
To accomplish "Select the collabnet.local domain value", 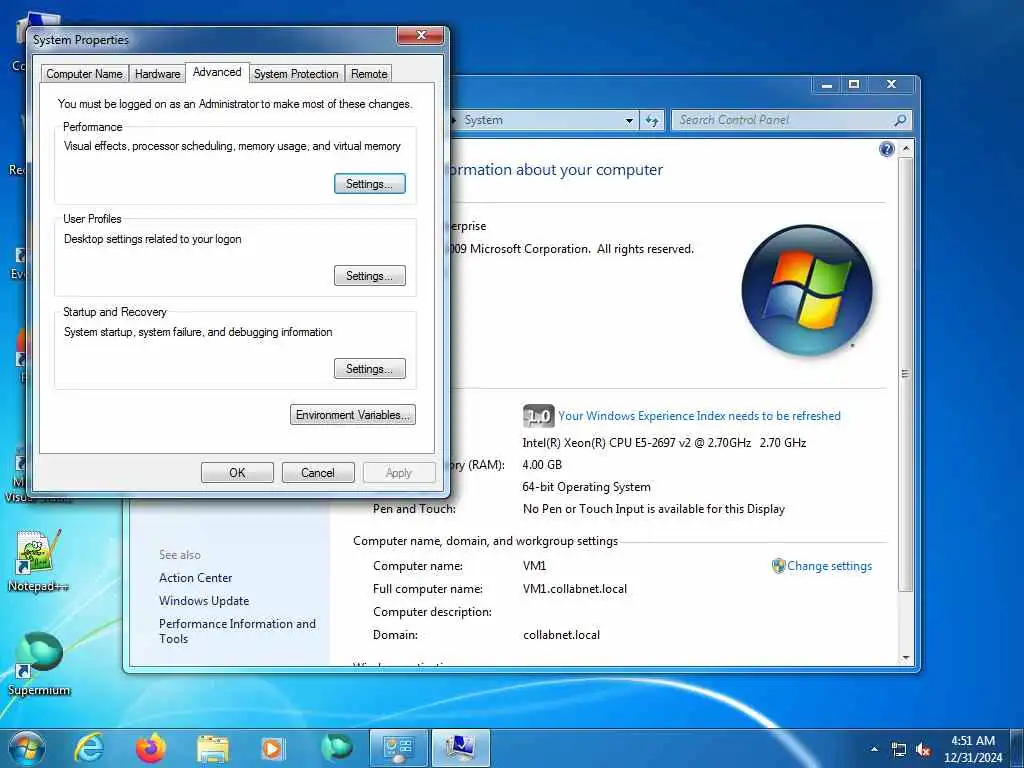I will coord(561,634).
